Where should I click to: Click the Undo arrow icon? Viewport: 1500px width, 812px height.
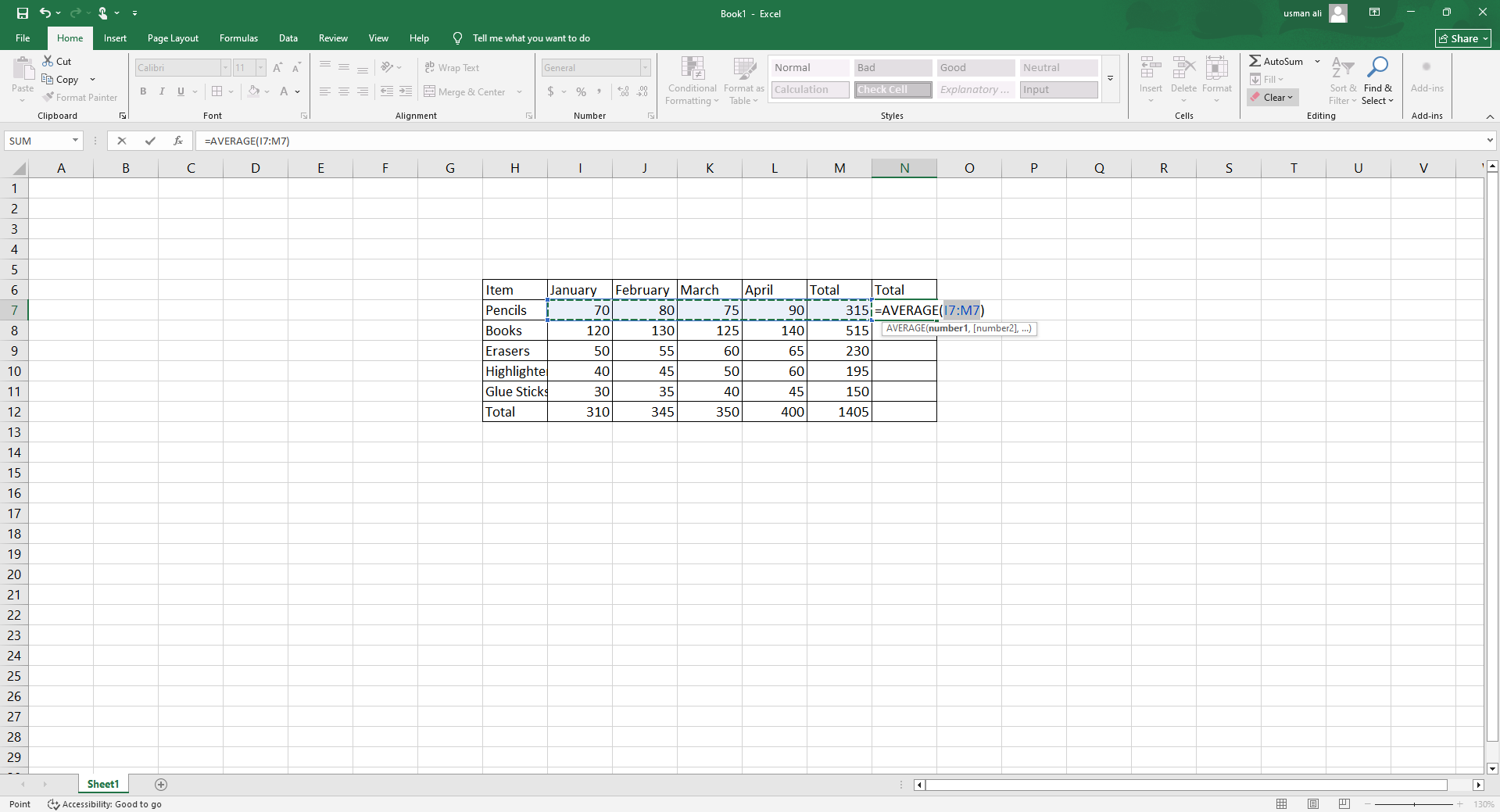pyautogui.click(x=45, y=13)
